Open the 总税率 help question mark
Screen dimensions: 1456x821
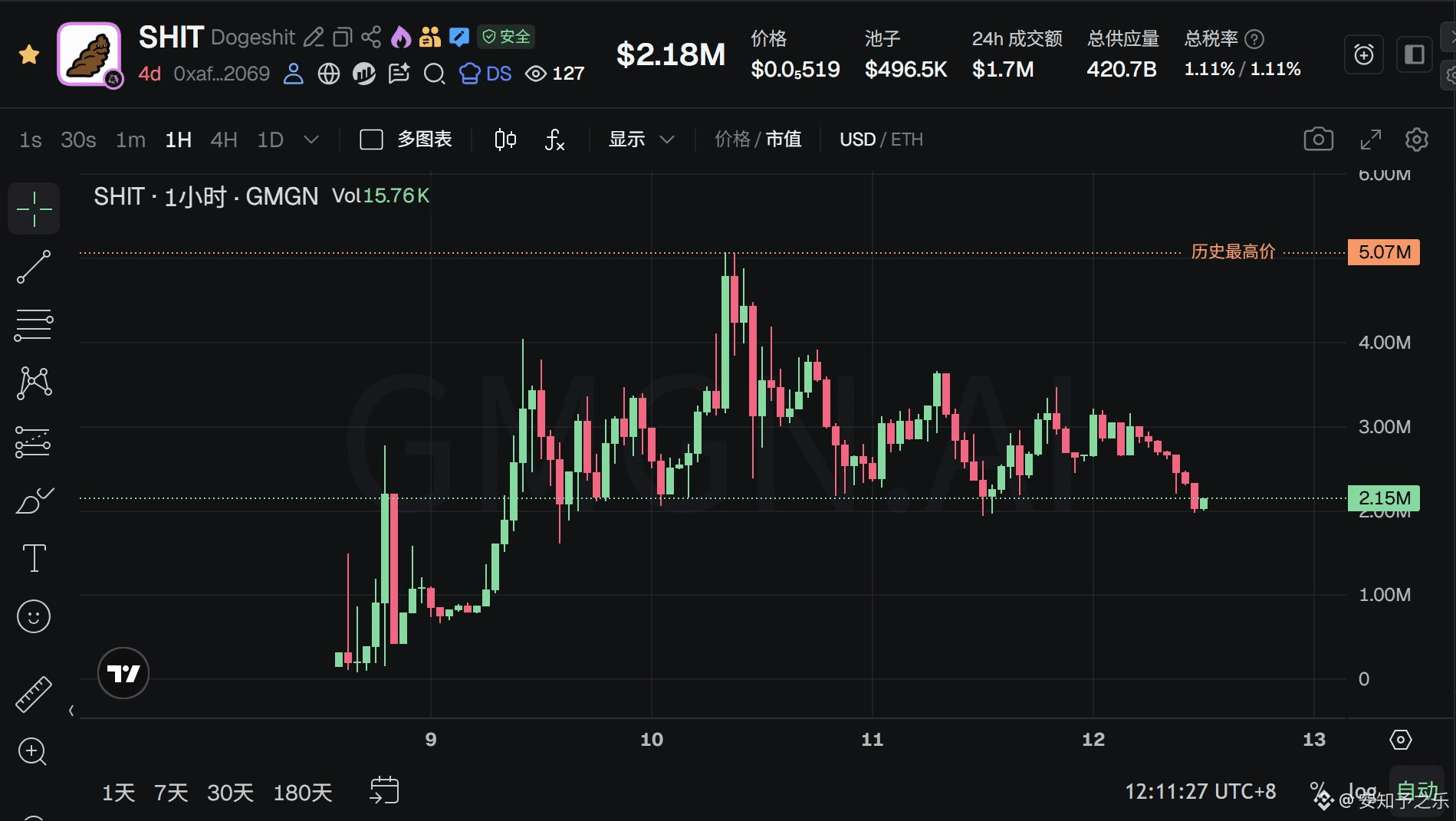pos(1254,38)
